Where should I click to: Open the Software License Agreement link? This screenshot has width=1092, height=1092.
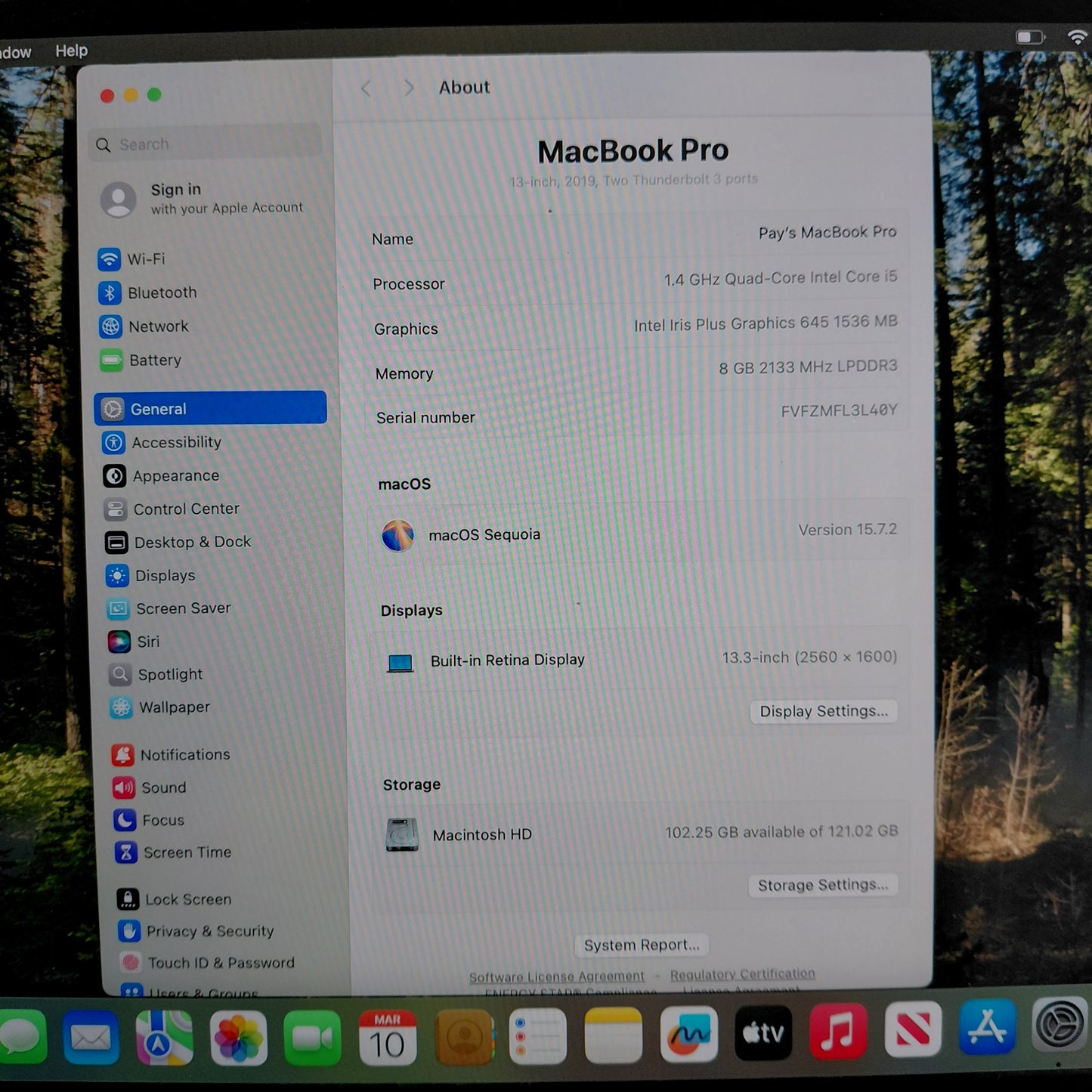pos(556,976)
